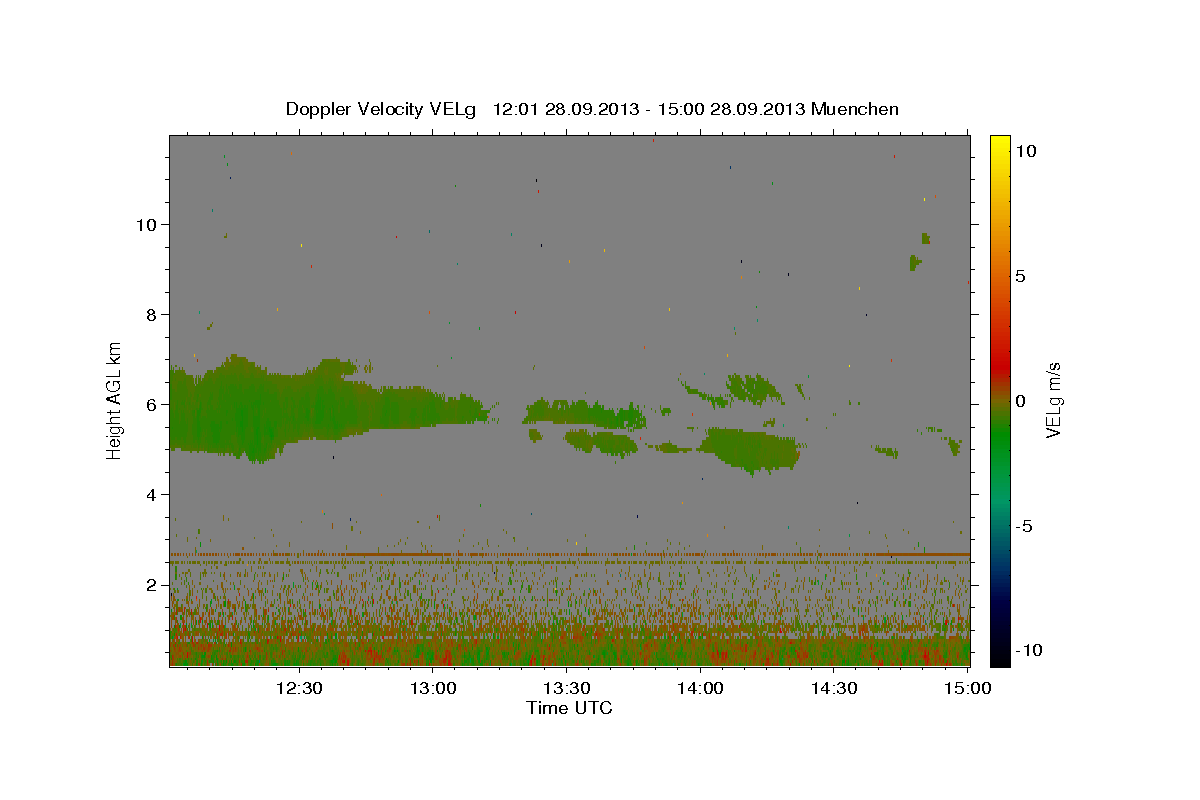
Task: Click the 'Time UTC' axis label
Action: pos(569,708)
